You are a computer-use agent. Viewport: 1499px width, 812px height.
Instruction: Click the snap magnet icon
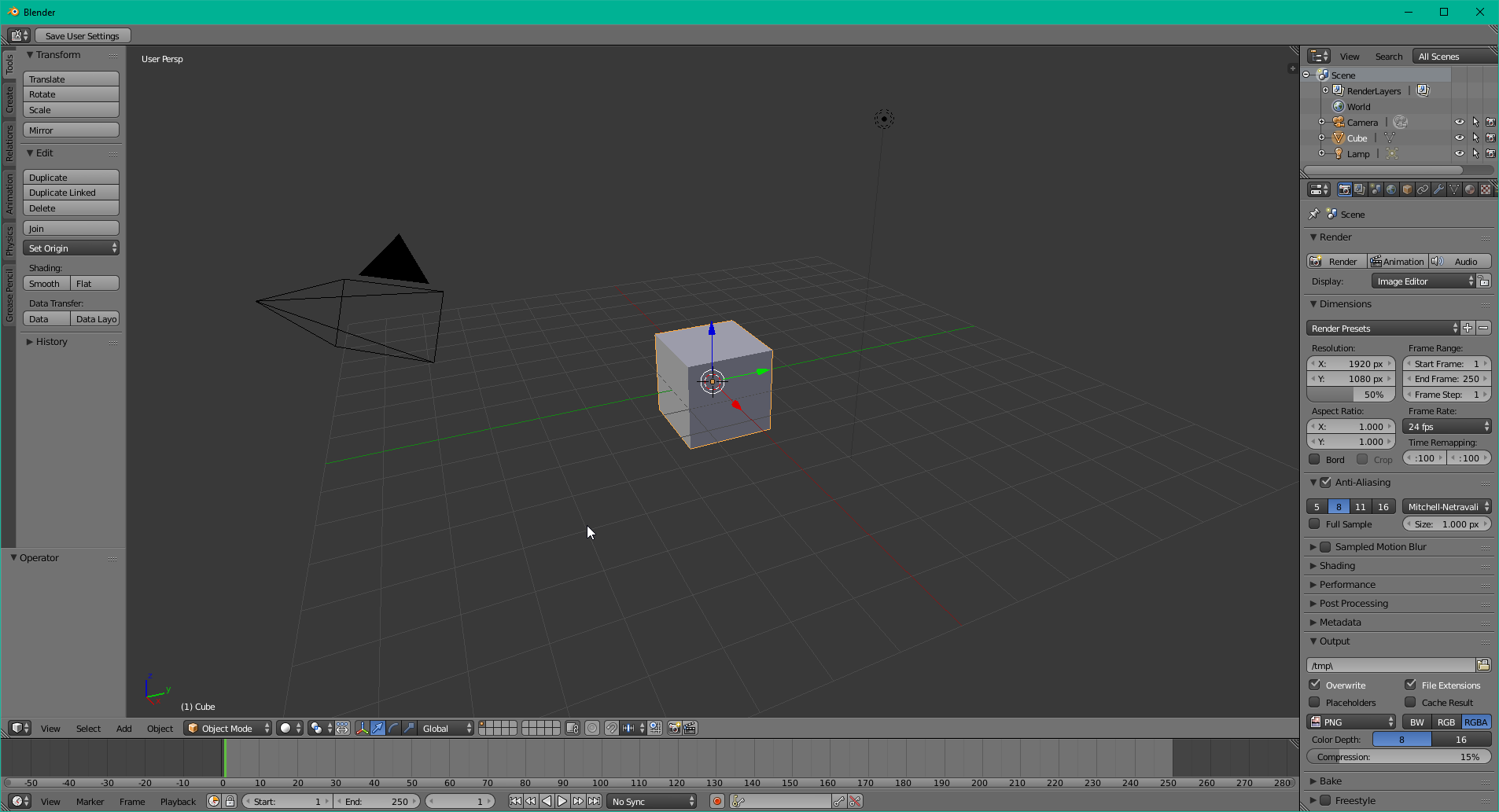611,728
